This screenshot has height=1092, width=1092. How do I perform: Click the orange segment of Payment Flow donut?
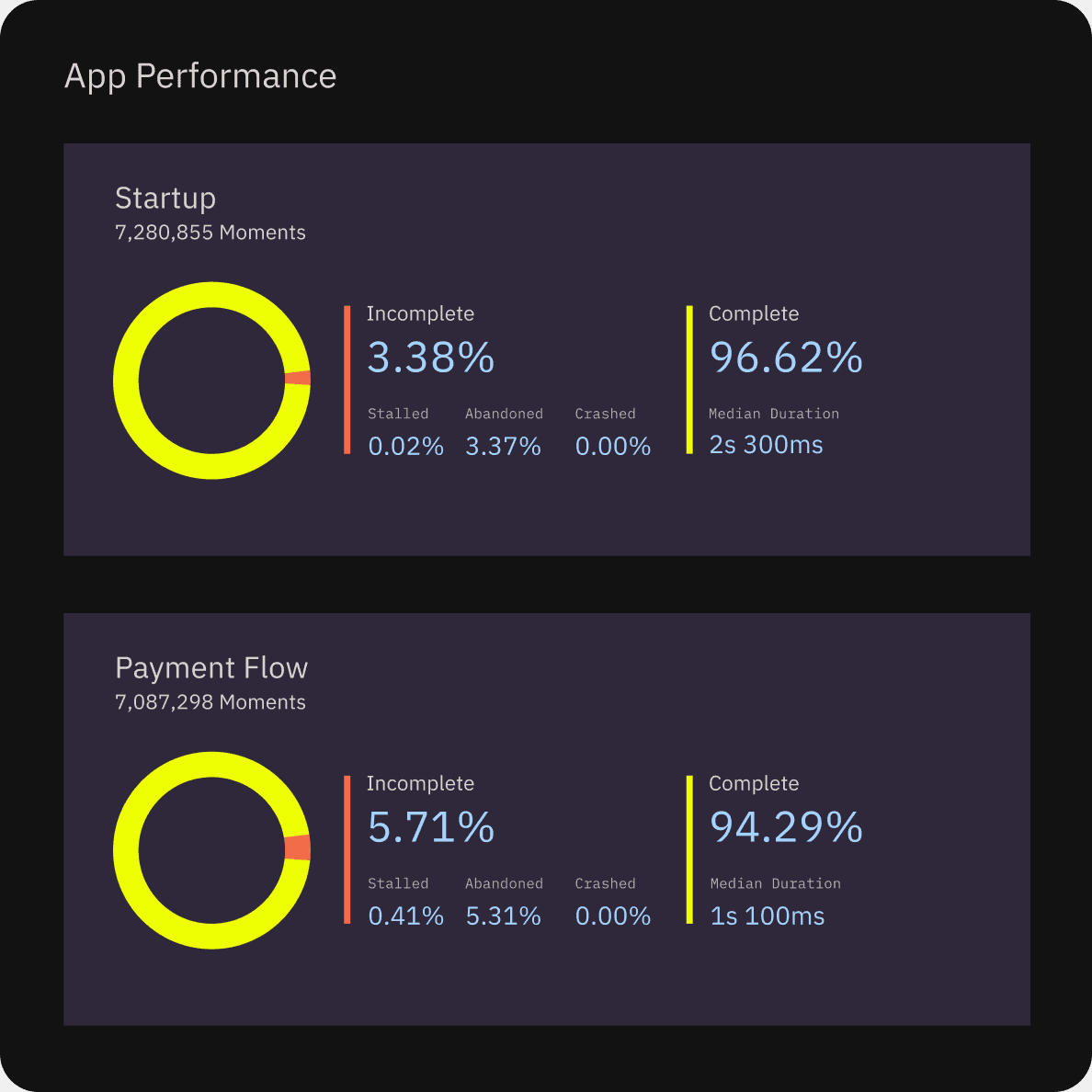click(297, 847)
